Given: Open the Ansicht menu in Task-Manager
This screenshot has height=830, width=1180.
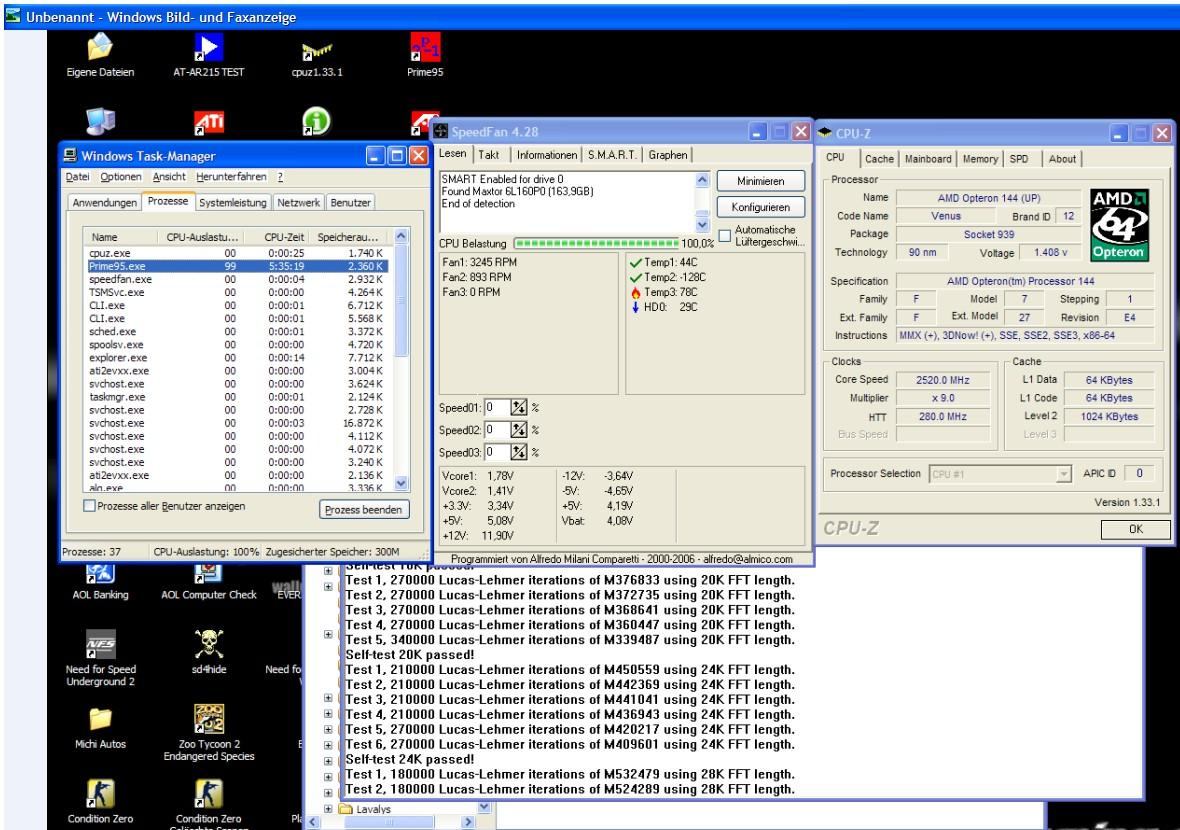Looking at the screenshot, I should pos(169,177).
